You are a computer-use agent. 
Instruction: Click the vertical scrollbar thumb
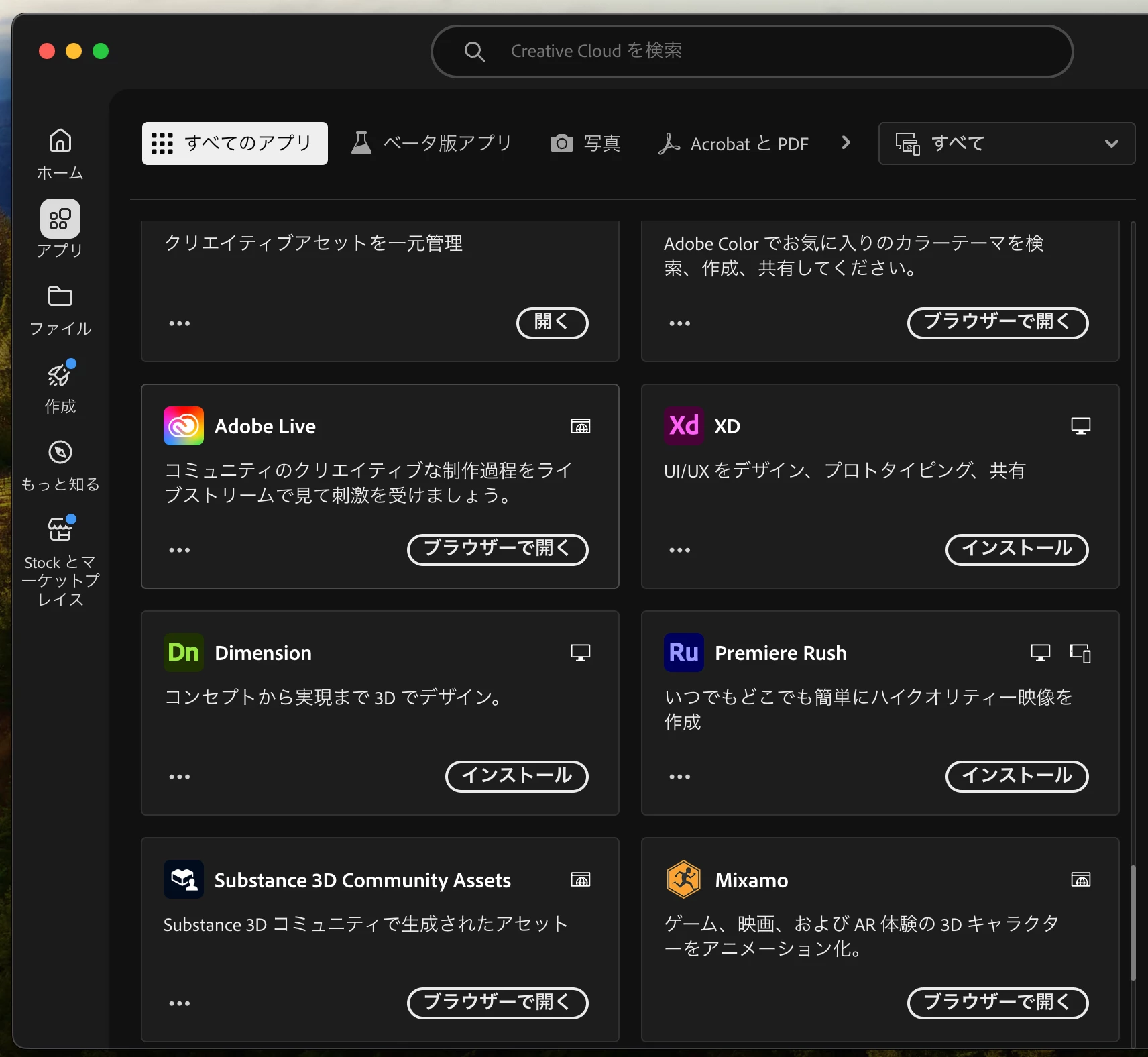1133,923
